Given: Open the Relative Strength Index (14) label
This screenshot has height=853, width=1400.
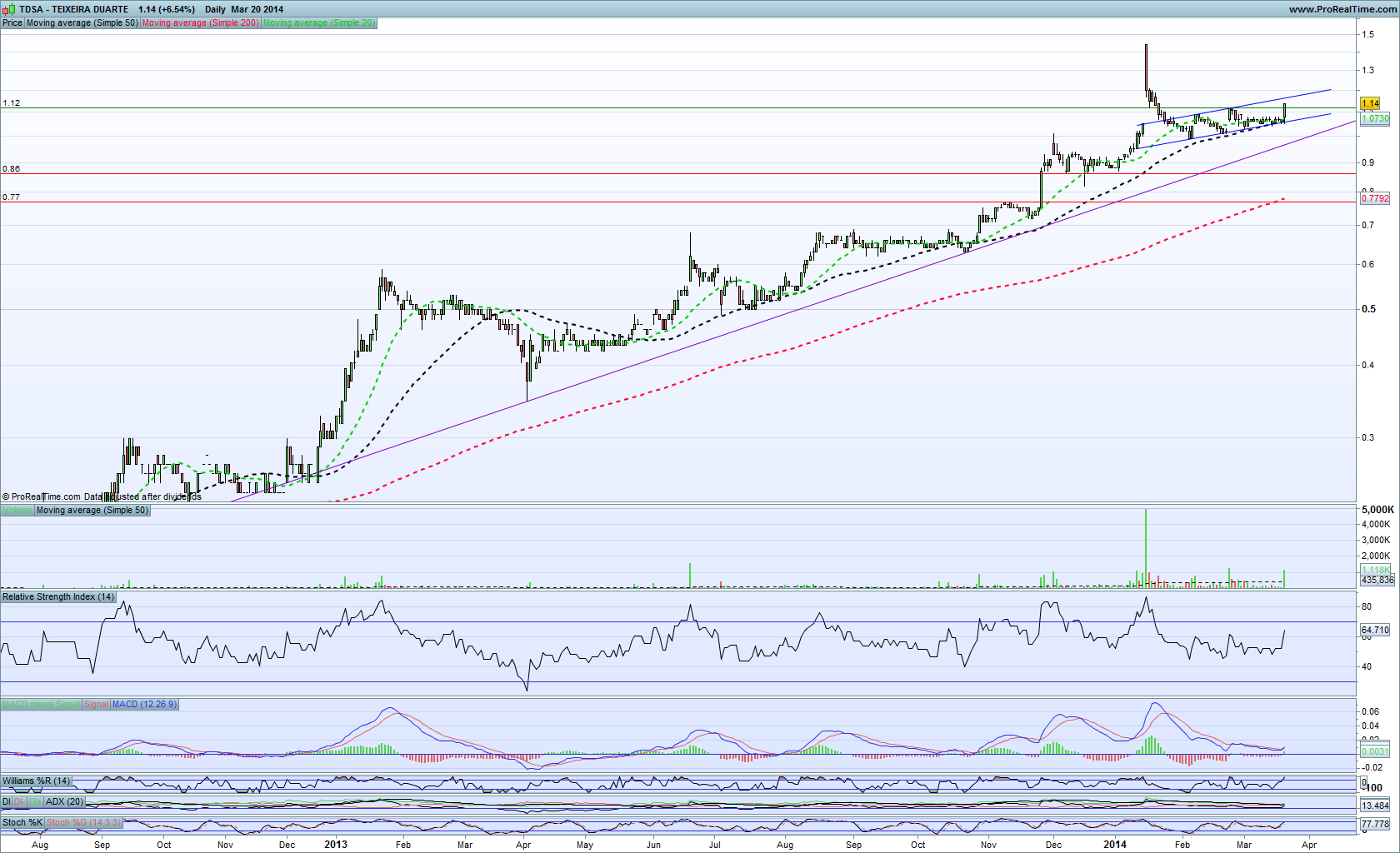Looking at the screenshot, I should click(58, 597).
